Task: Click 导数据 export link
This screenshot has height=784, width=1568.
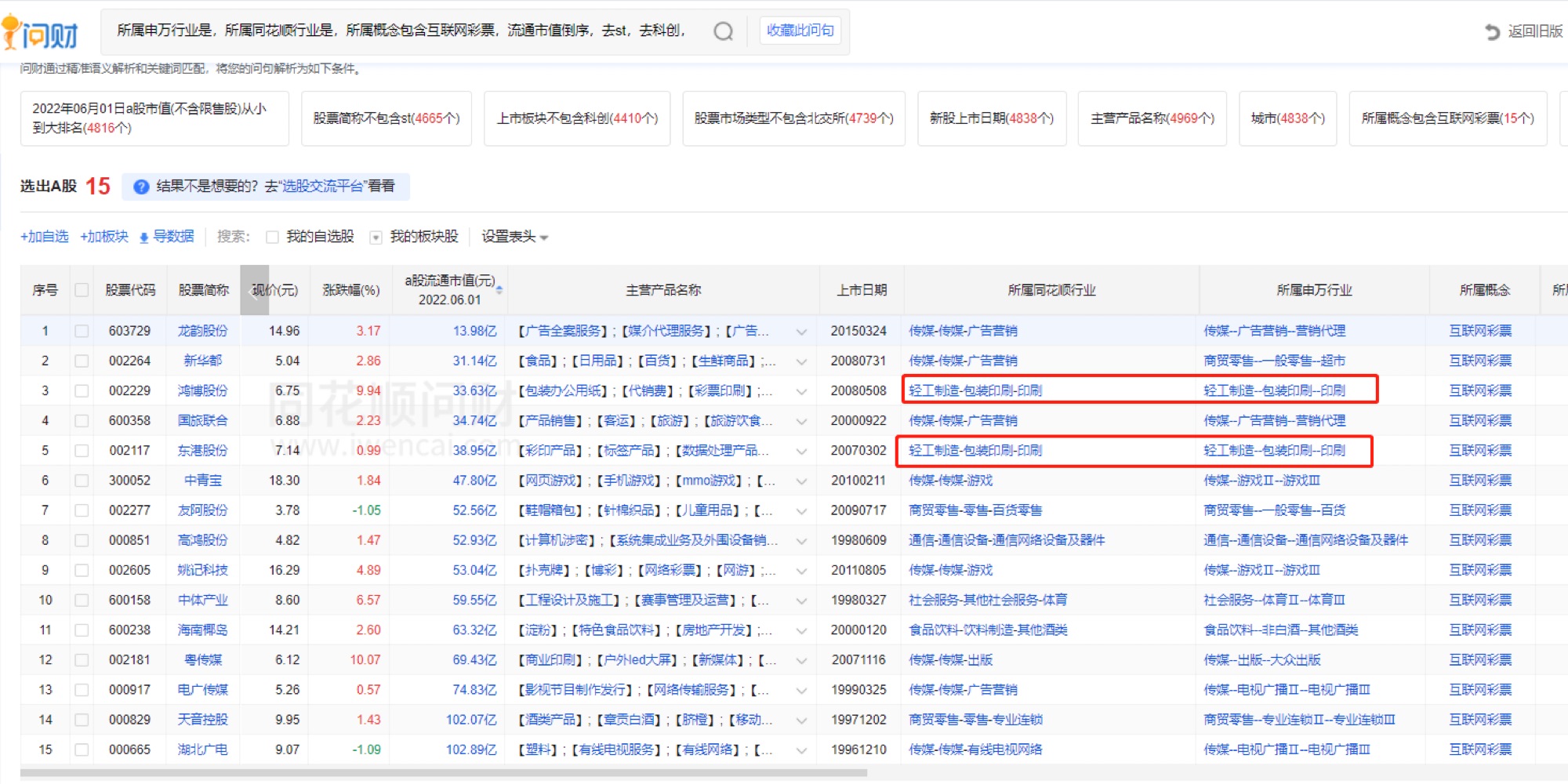Action: (173, 237)
